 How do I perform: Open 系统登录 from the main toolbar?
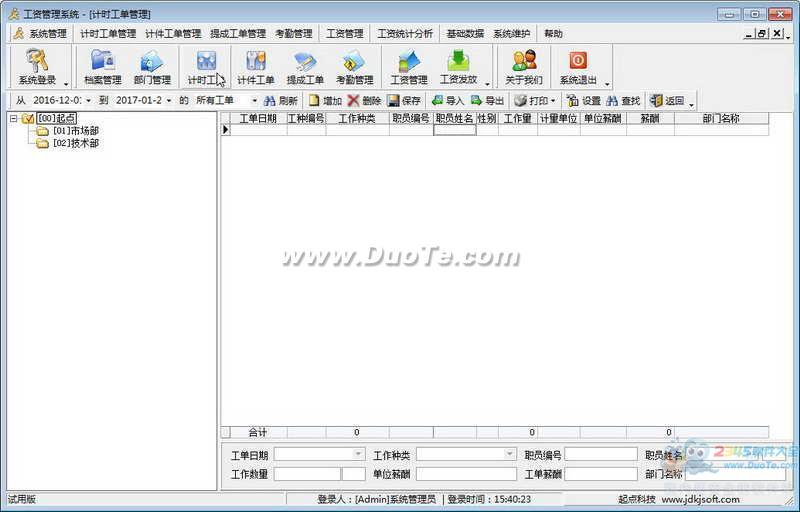[x=38, y=67]
